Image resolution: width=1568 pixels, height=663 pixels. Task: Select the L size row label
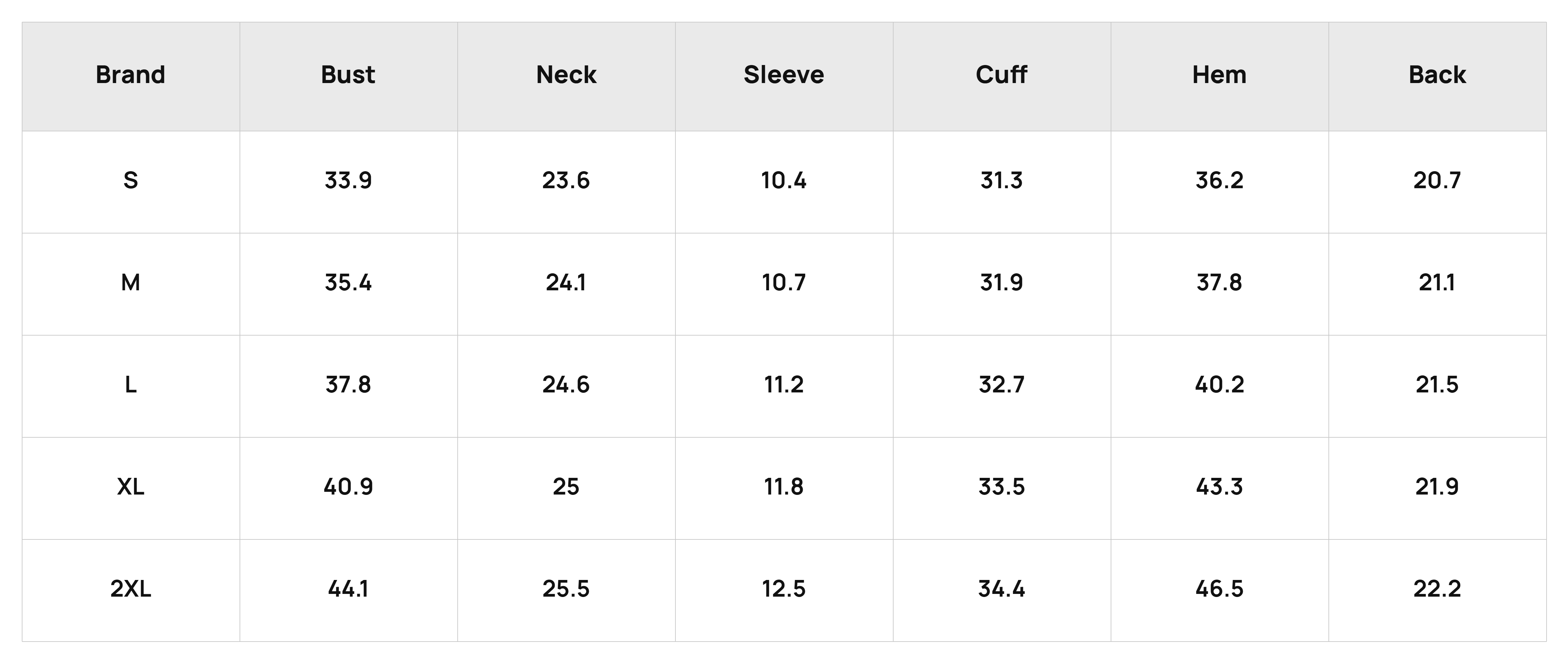131,385
